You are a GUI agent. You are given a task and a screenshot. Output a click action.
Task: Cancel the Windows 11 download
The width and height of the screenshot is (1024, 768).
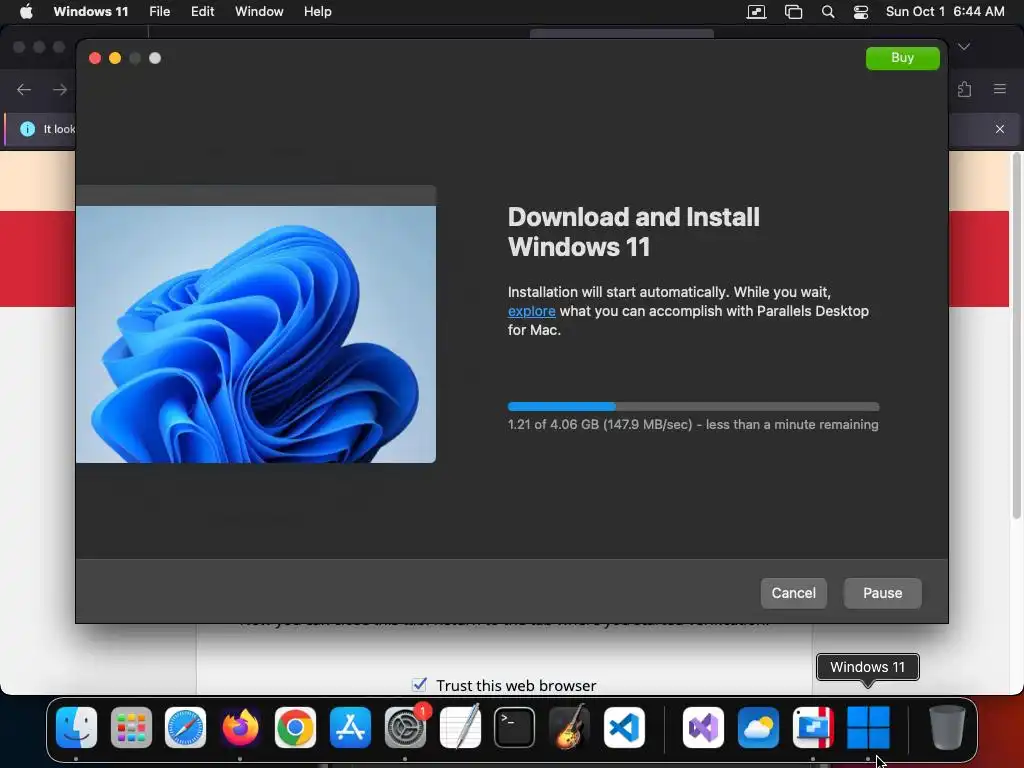[793, 593]
